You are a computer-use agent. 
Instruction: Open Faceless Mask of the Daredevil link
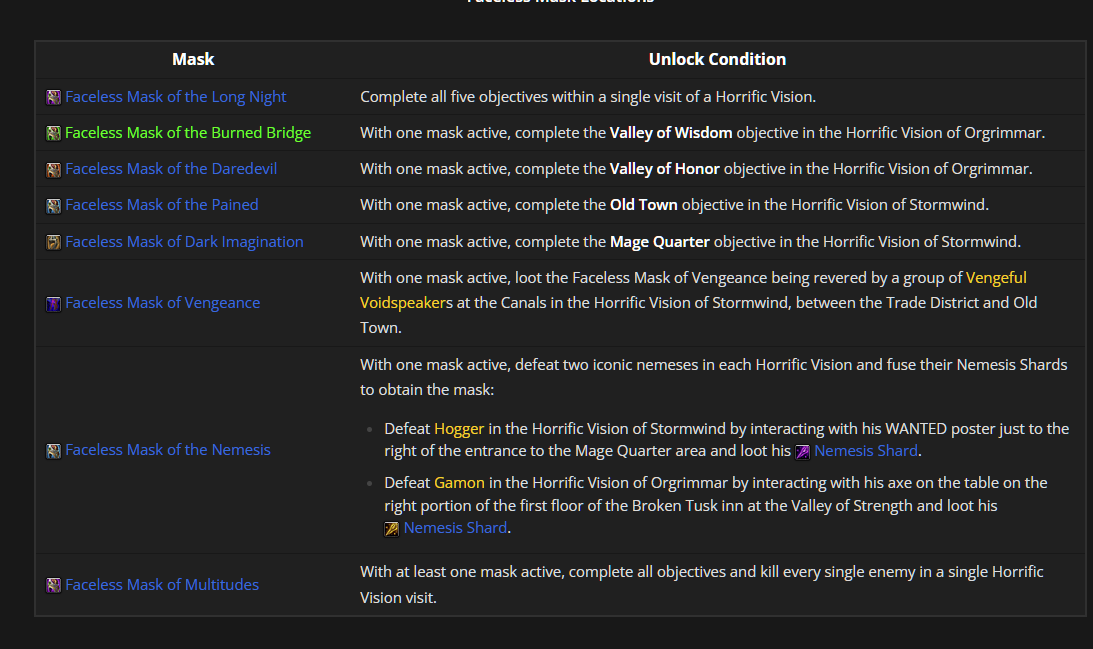[171, 169]
